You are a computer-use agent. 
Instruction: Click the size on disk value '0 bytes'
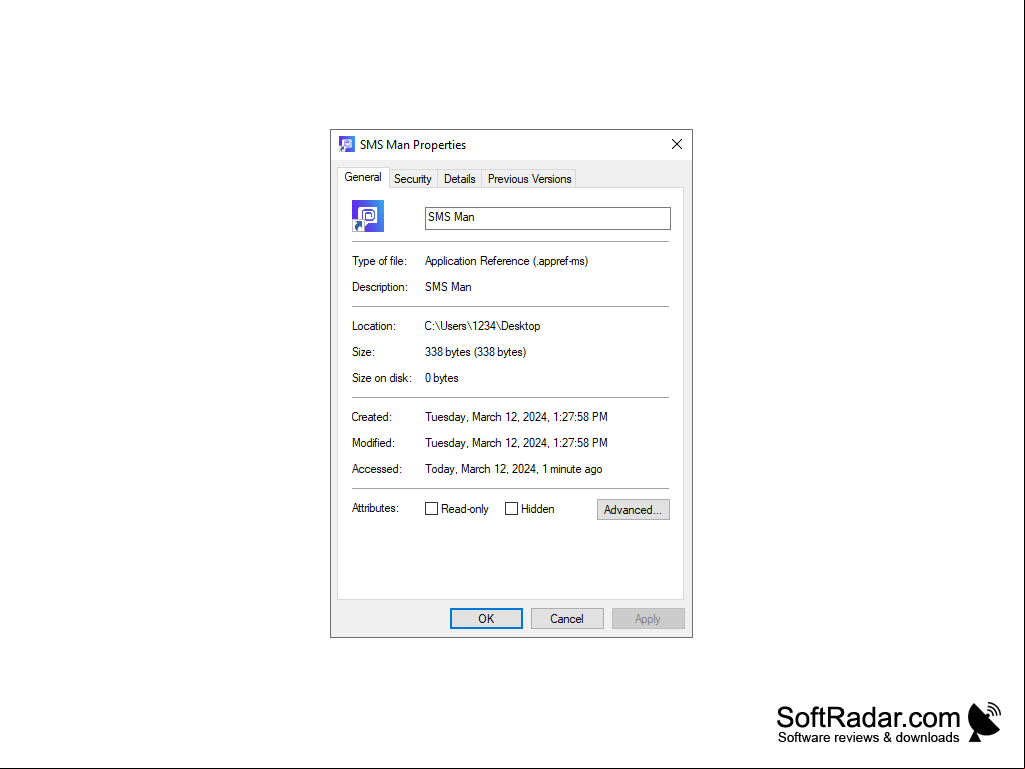pyautogui.click(x=441, y=378)
